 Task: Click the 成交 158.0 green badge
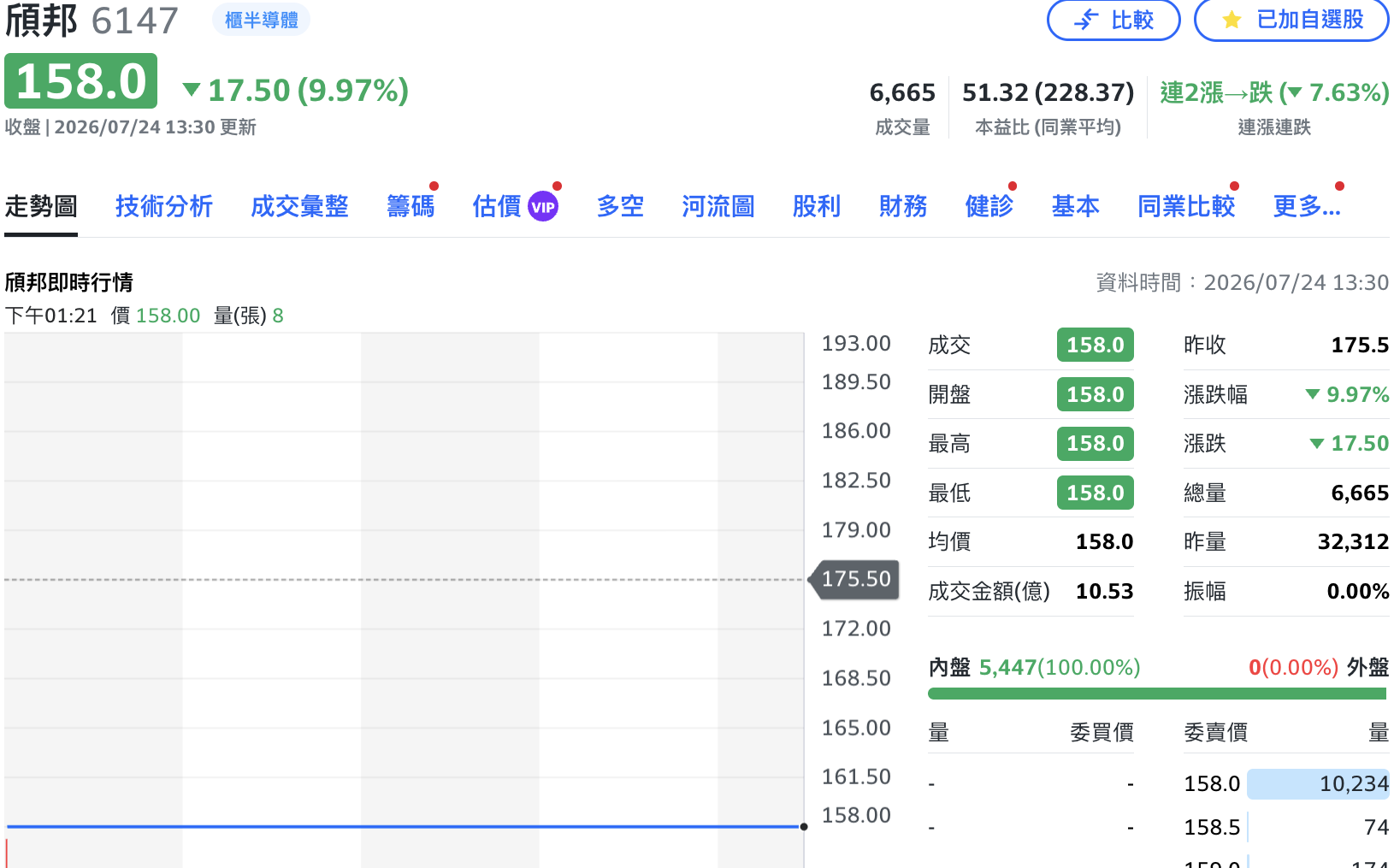click(1096, 345)
